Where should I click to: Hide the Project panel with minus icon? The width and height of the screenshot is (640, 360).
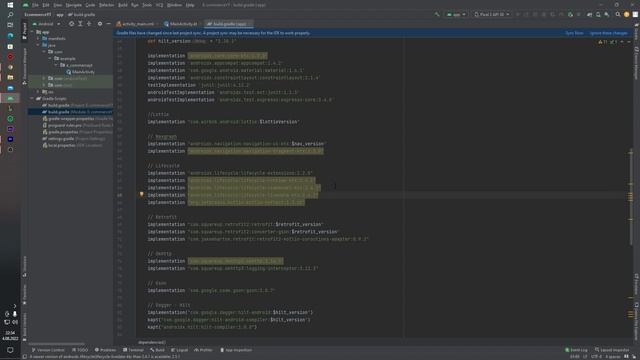click(x=108, y=24)
